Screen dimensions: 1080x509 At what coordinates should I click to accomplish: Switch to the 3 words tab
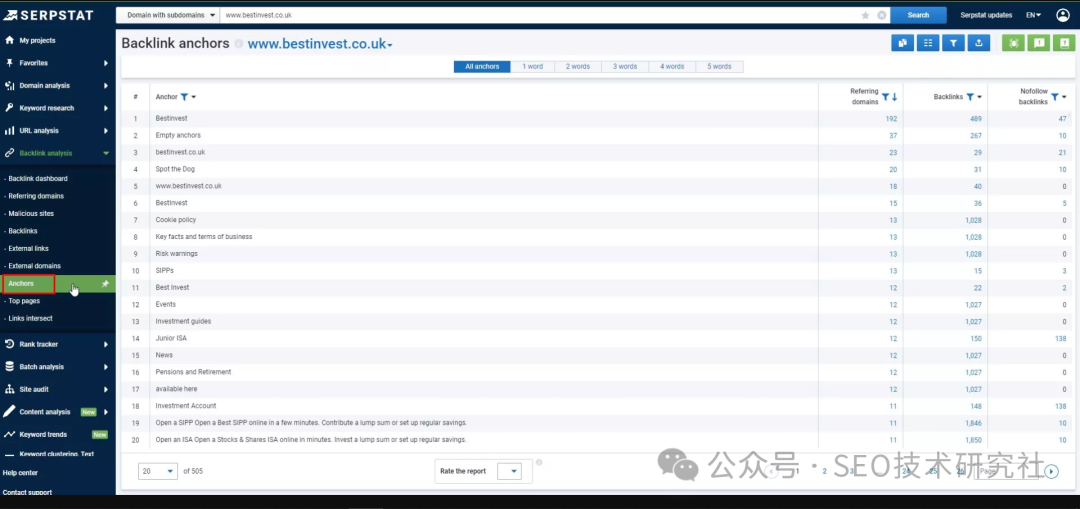click(x=625, y=67)
